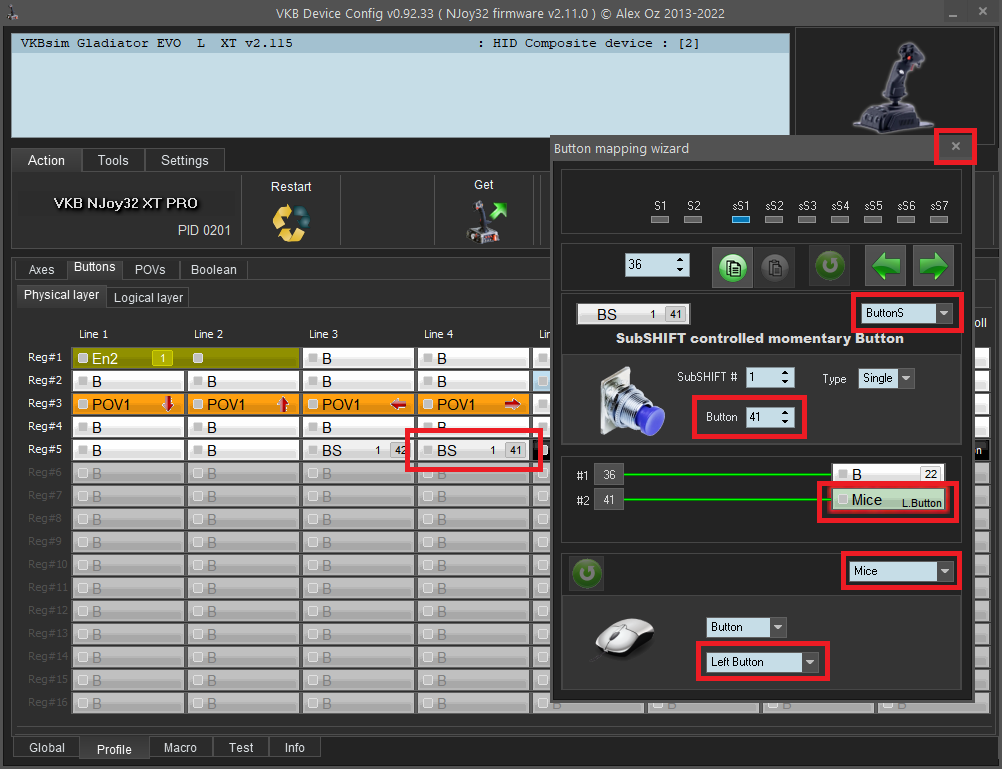1002x769 pixels.
Task: Switch to the Action tab
Action: 46,160
